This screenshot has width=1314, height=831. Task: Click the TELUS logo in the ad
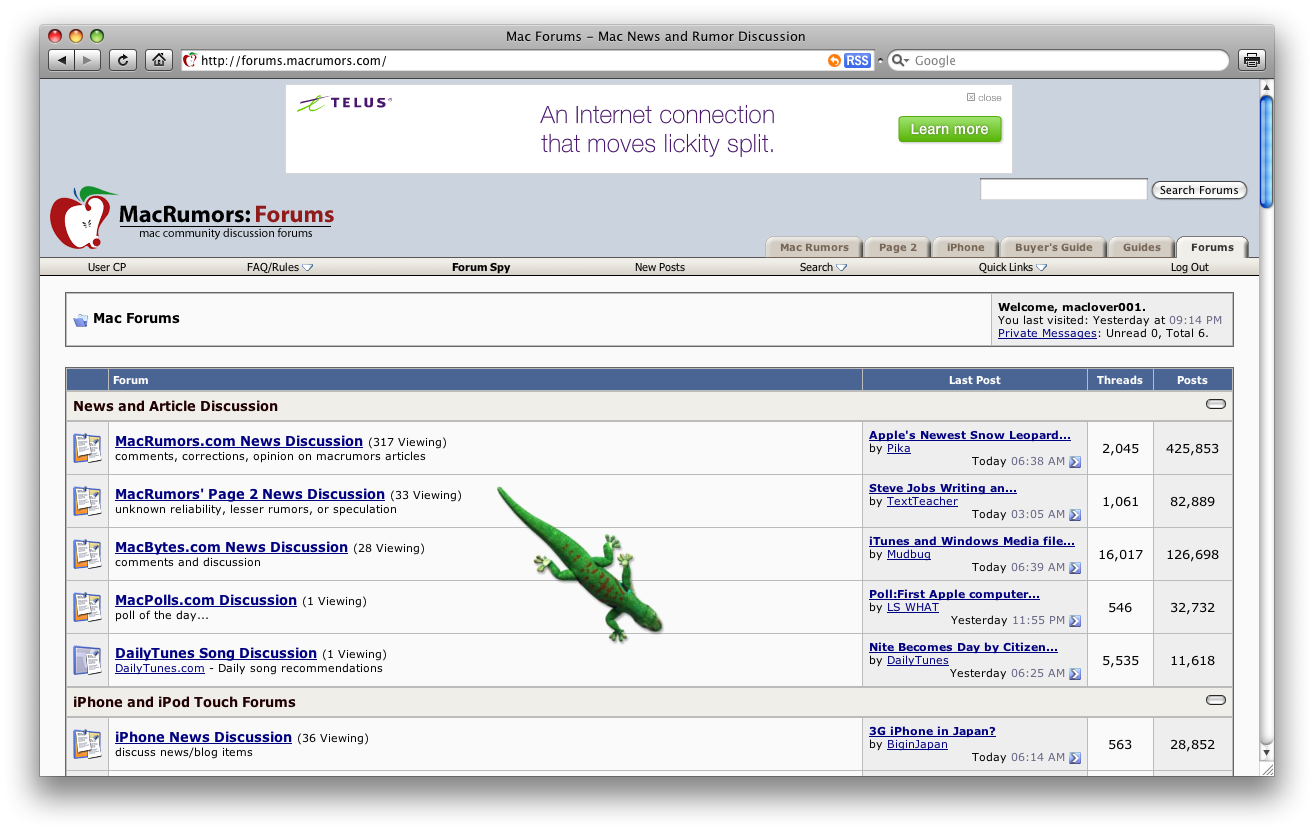[x=345, y=102]
